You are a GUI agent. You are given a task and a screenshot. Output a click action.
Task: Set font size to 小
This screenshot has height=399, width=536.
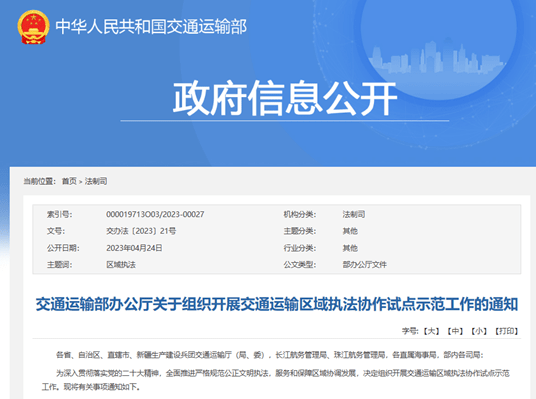click(479, 331)
